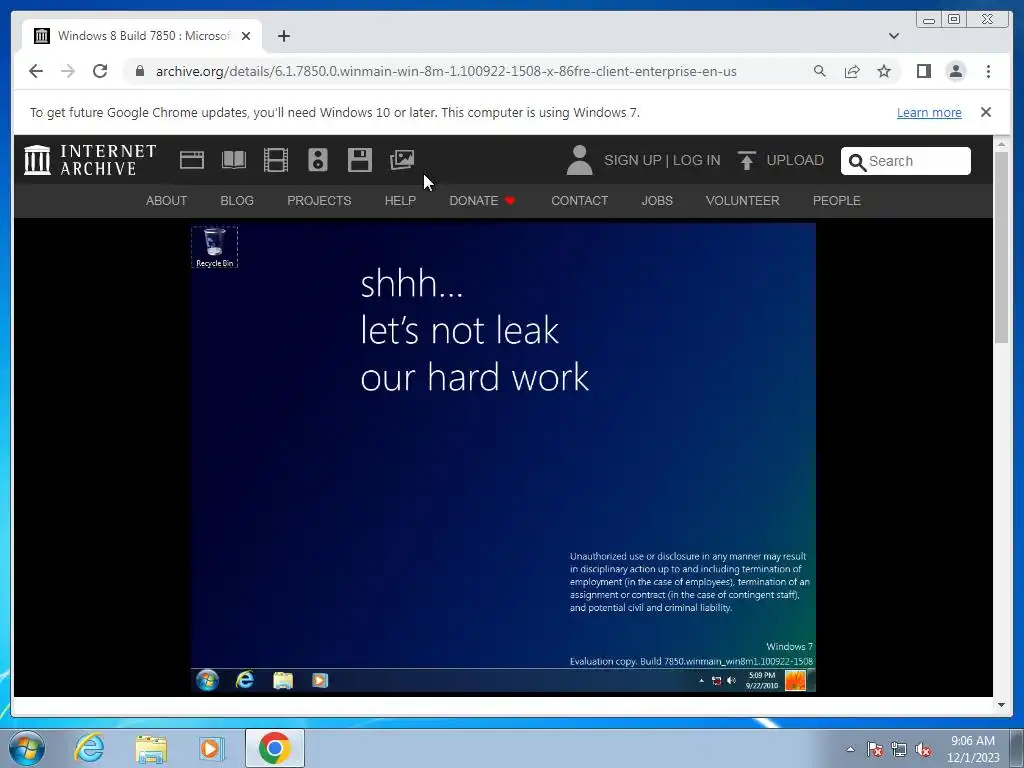Click the address bar URL
This screenshot has height=768, width=1024.
[x=446, y=71]
